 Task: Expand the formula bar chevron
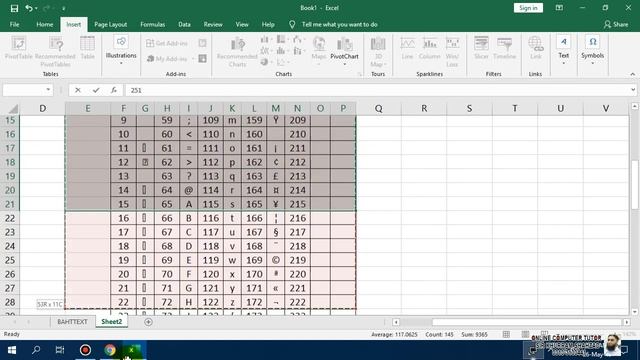click(x=633, y=90)
